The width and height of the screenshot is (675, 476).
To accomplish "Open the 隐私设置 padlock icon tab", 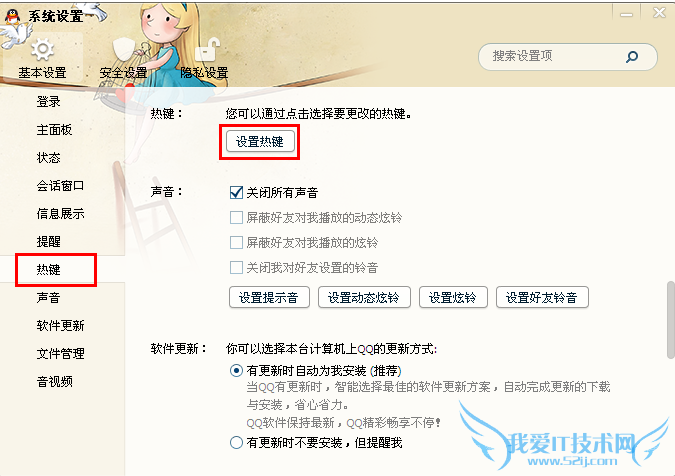I will tap(204, 58).
